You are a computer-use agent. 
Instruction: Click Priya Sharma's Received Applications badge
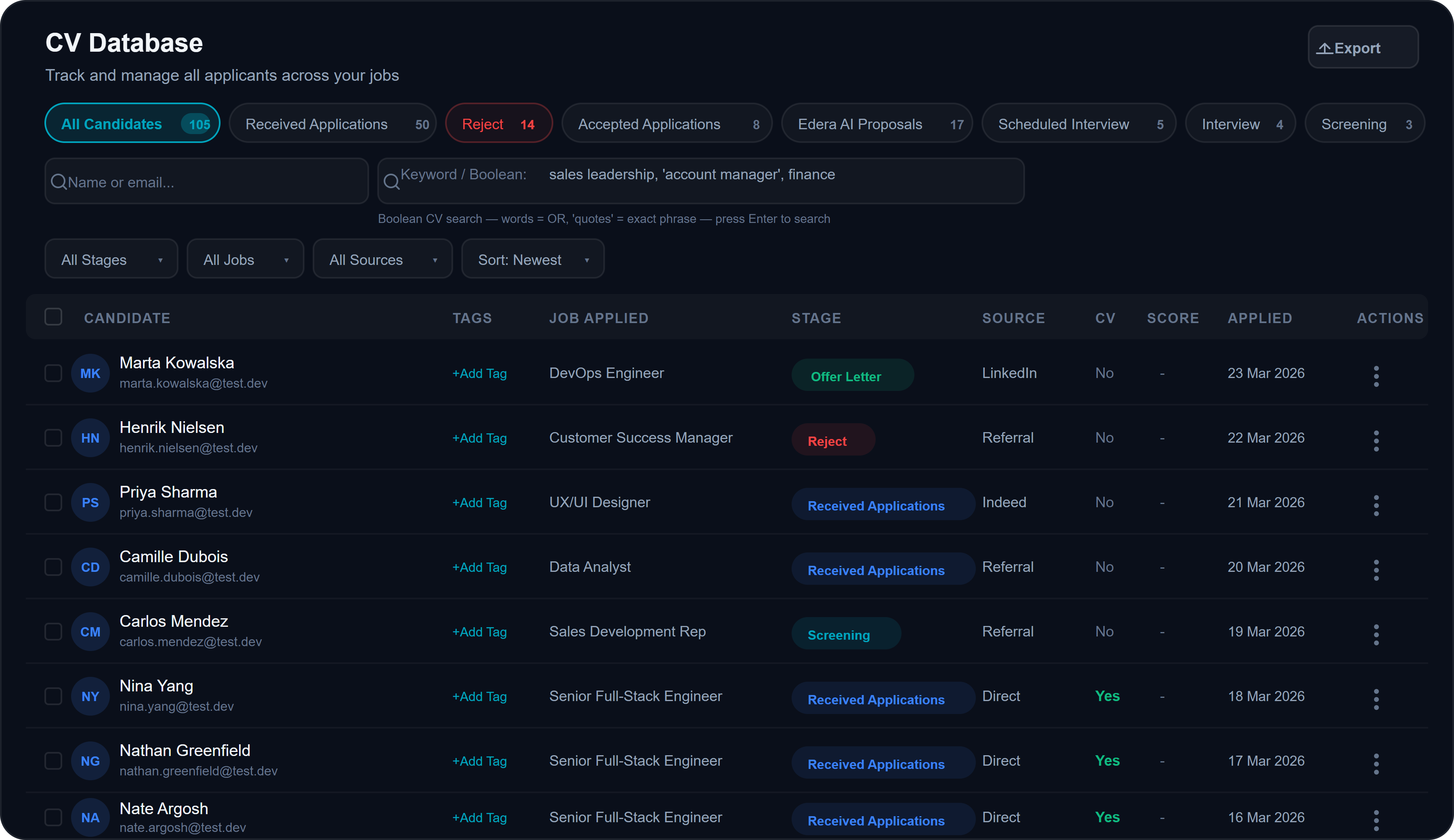[883, 505]
